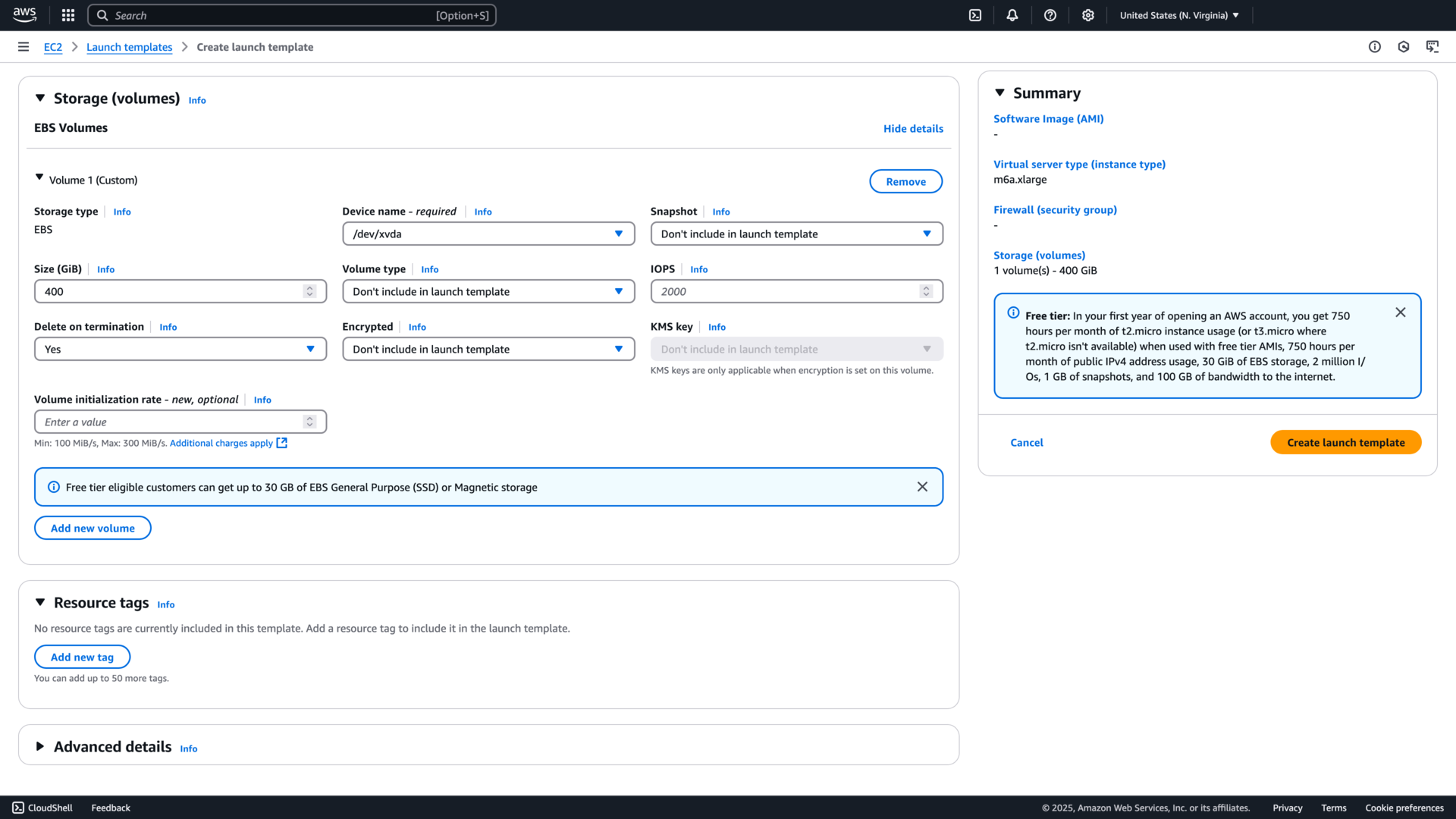
Task: Open Info link beside KMS key
Action: tap(717, 327)
